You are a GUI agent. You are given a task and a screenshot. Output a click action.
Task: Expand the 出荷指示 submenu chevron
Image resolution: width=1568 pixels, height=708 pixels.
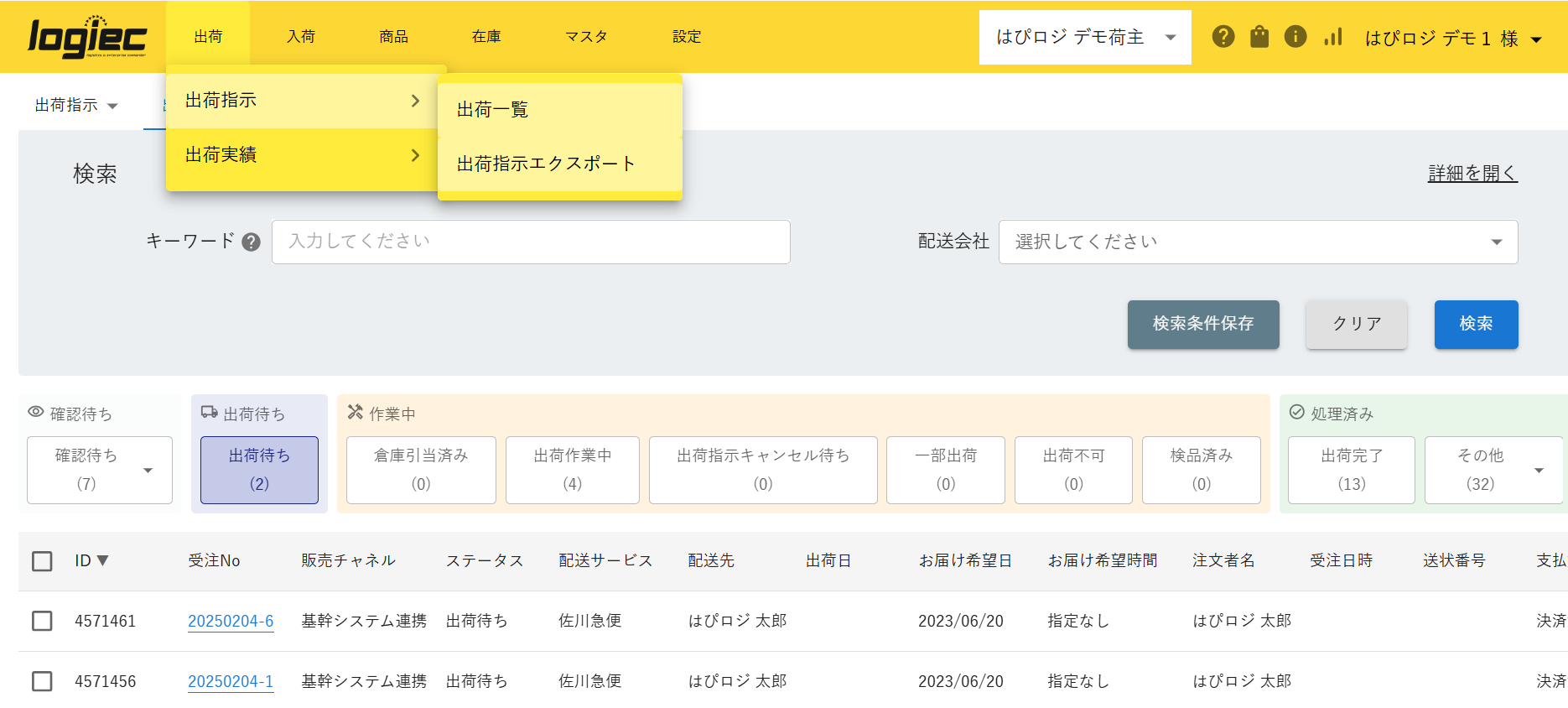(x=415, y=101)
